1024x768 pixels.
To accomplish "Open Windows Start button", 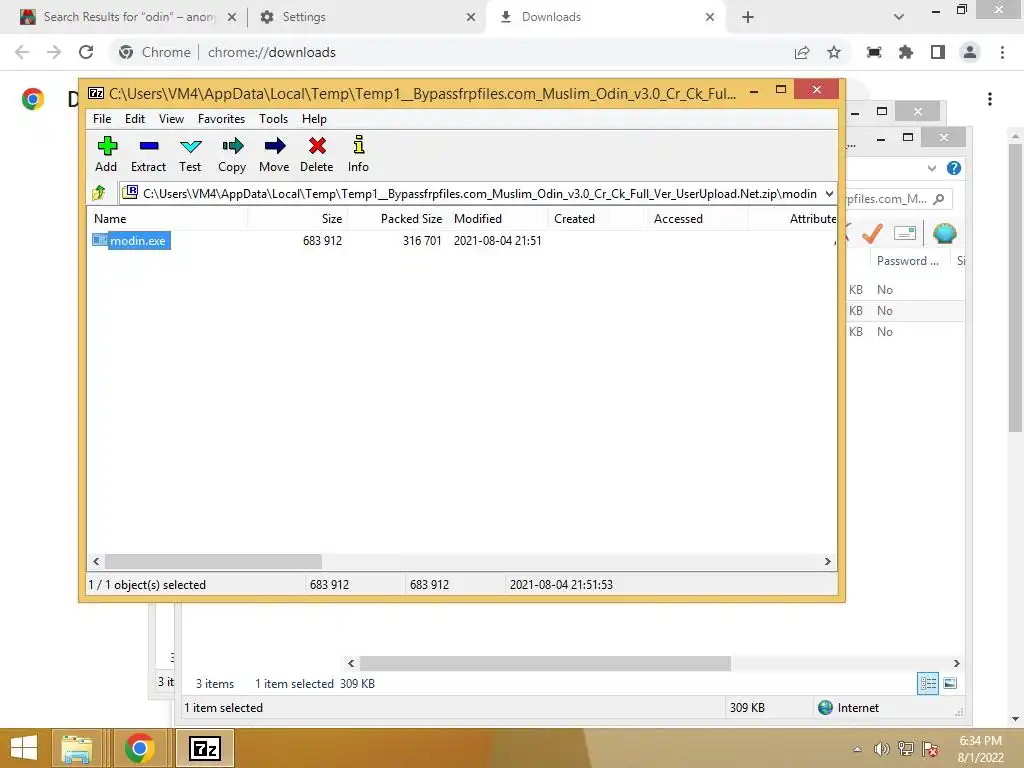I will 24,748.
